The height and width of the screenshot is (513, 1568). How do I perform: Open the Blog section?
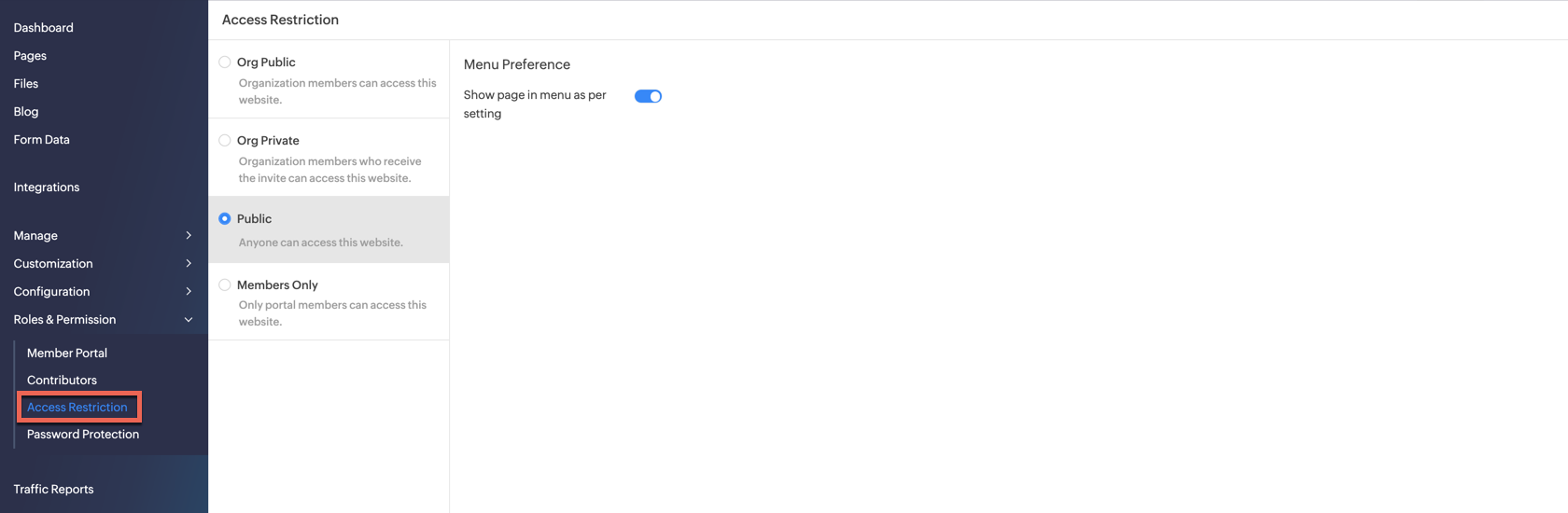tap(26, 112)
